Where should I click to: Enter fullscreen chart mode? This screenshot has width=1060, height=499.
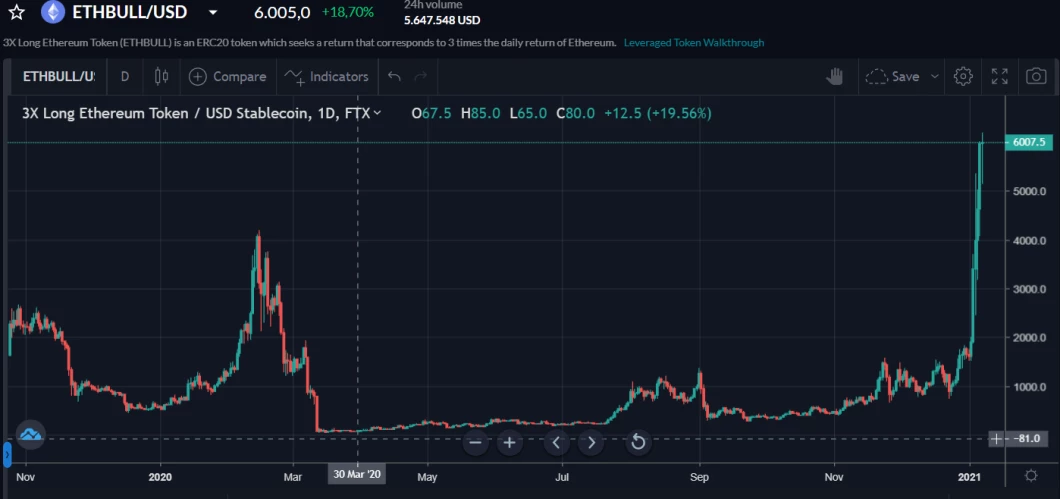coord(999,76)
